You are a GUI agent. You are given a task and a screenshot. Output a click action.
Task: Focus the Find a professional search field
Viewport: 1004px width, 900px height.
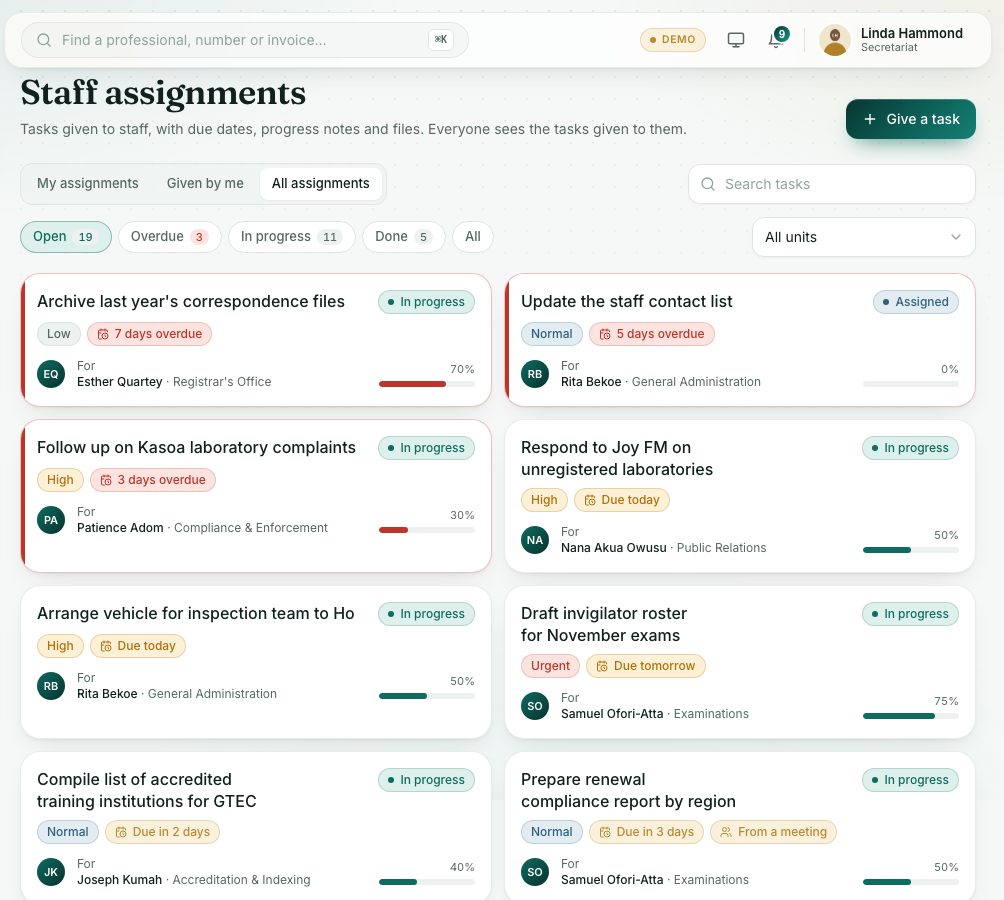point(245,40)
